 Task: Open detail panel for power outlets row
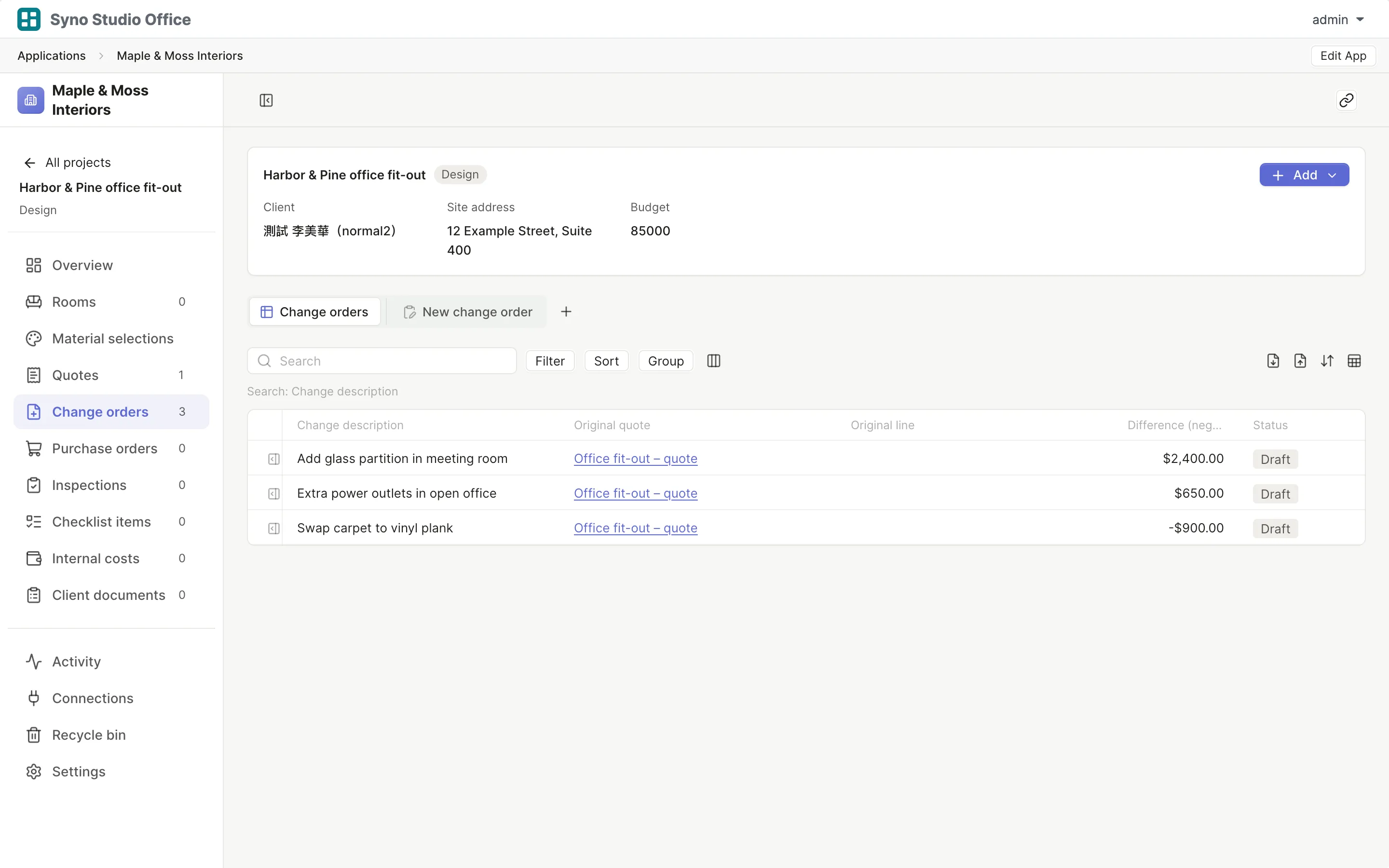274,494
